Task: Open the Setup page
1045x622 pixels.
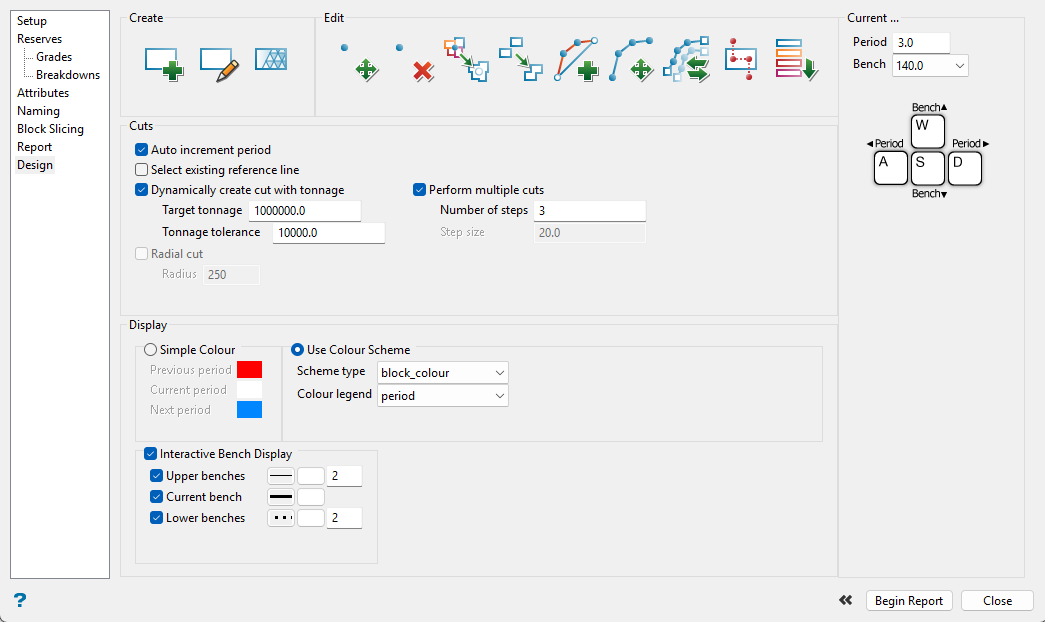Action: [x=32, y=21]
